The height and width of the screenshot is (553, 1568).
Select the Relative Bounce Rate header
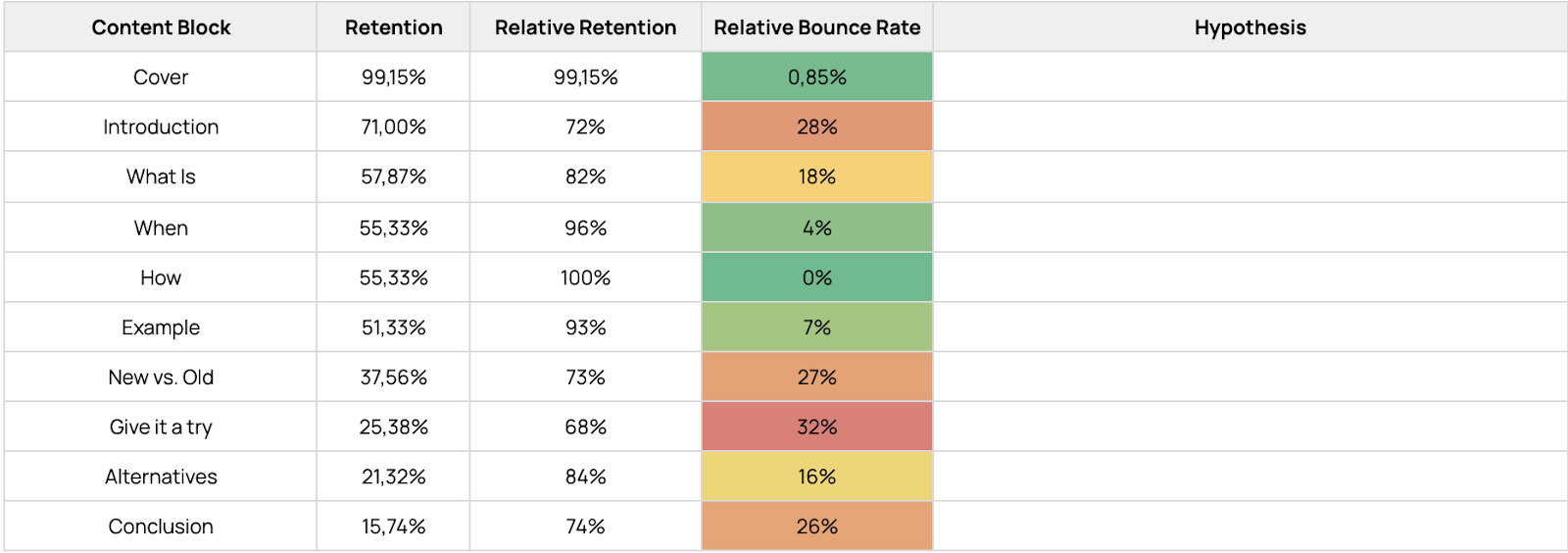point(816,27)
